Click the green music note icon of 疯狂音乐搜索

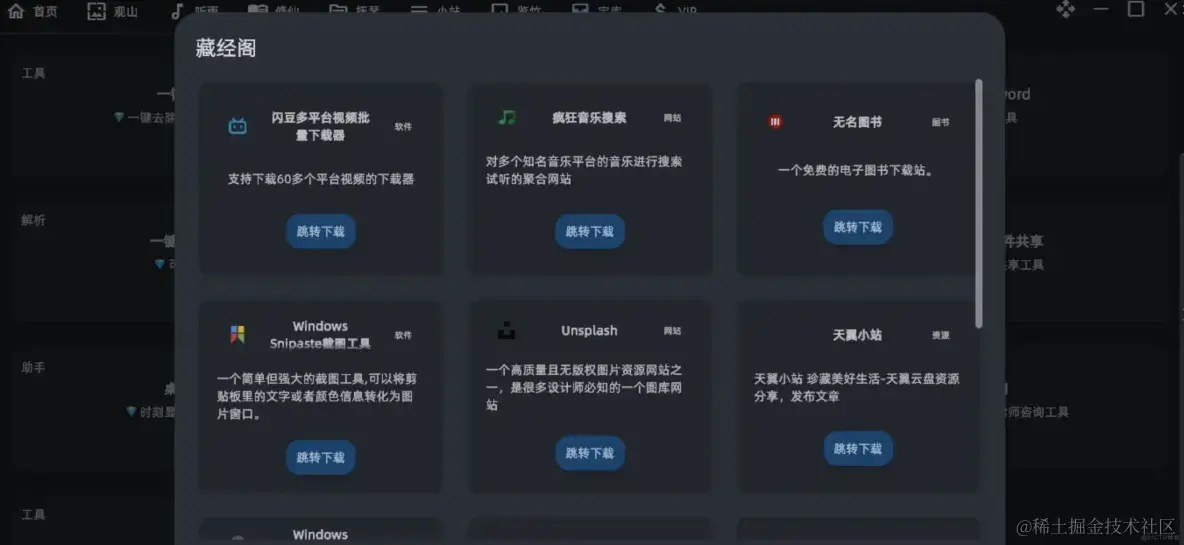point(507,118)
